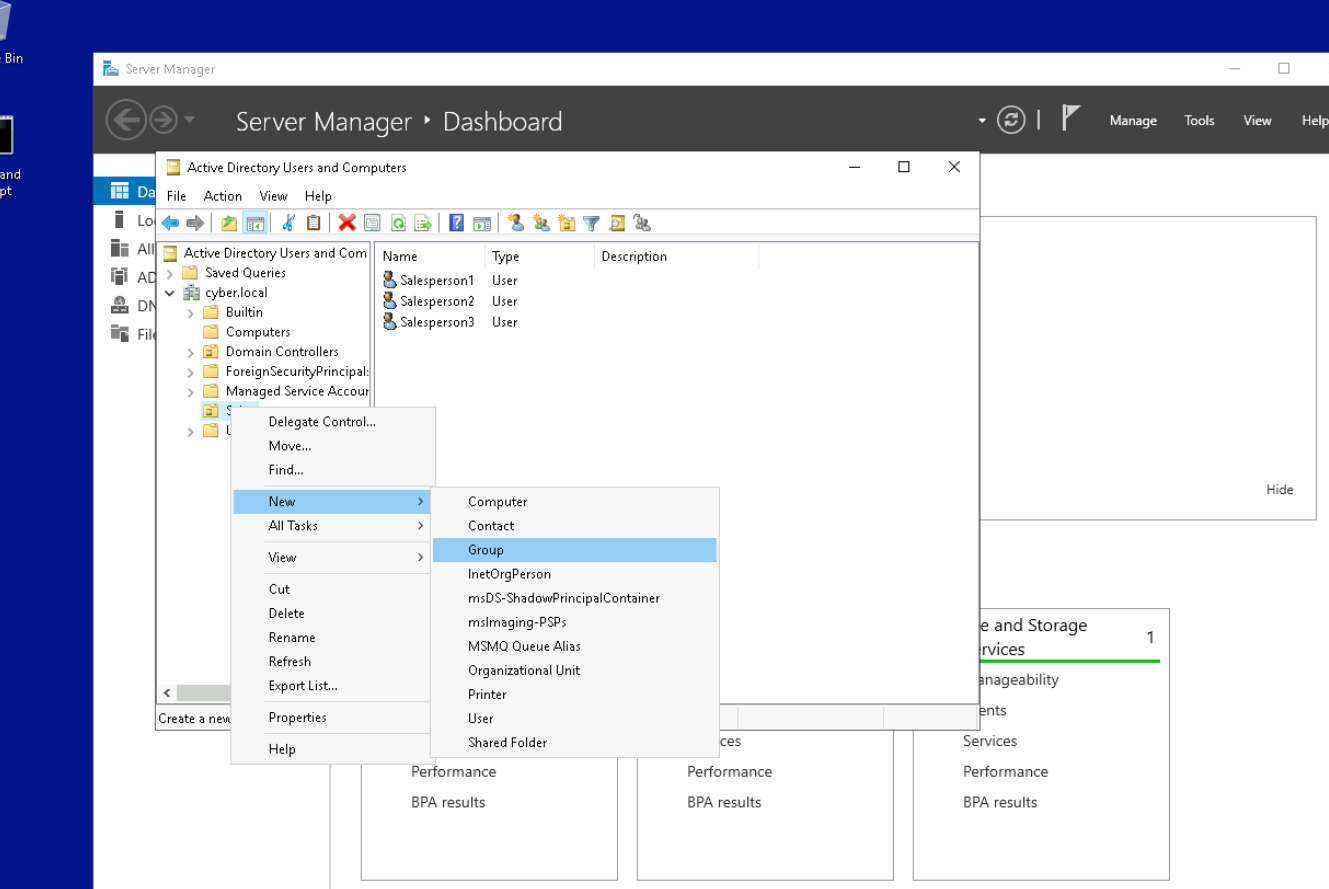Select Properties in the context menu
Screen dimensions: 1329x889
tap(333, 718)
